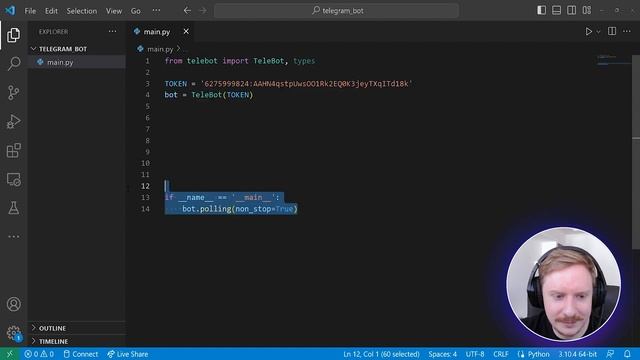Click the editor vertical scrollbar
Viewport: 640px width, 360px height.
tap(636, 151)
